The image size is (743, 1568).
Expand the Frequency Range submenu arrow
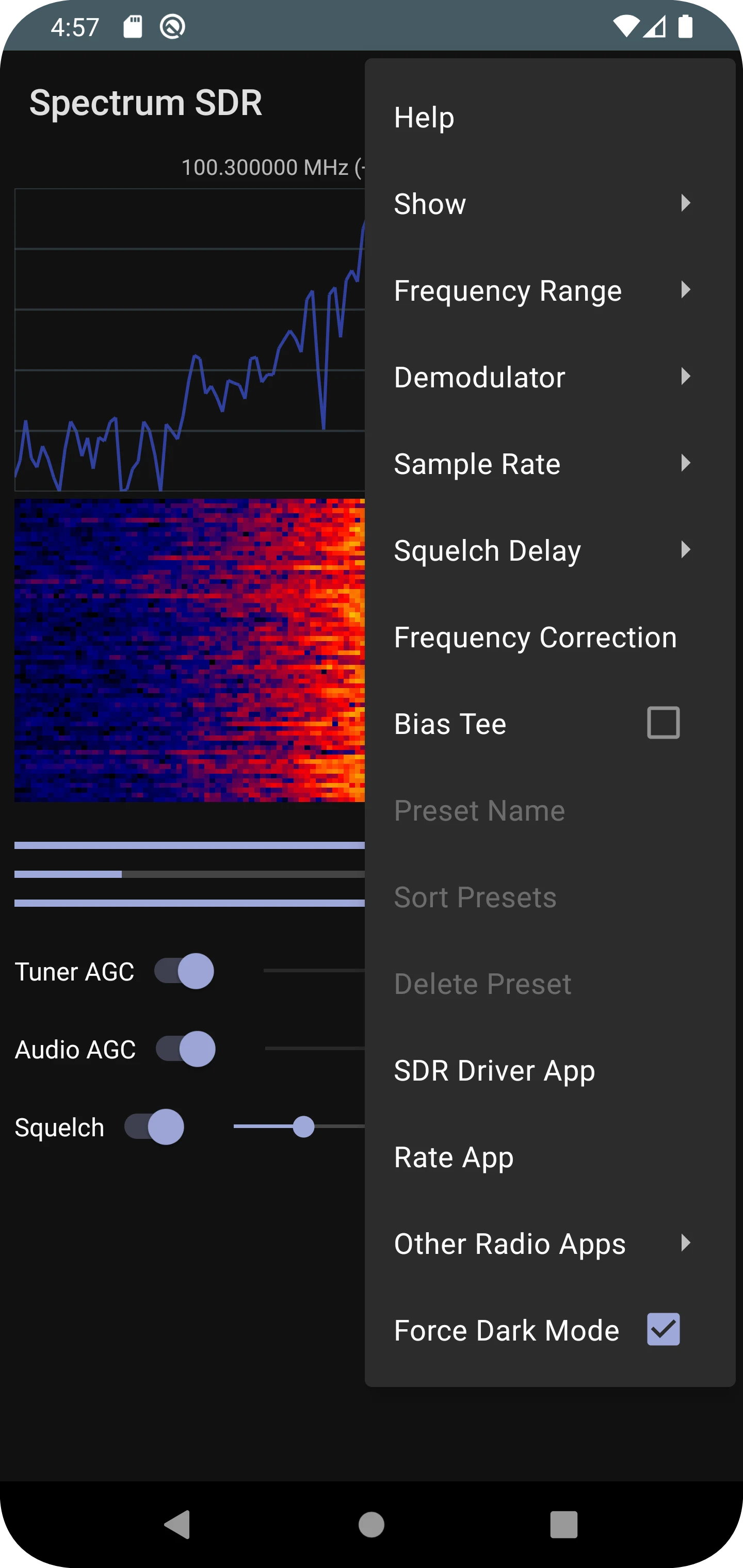(x=686, y=290)
